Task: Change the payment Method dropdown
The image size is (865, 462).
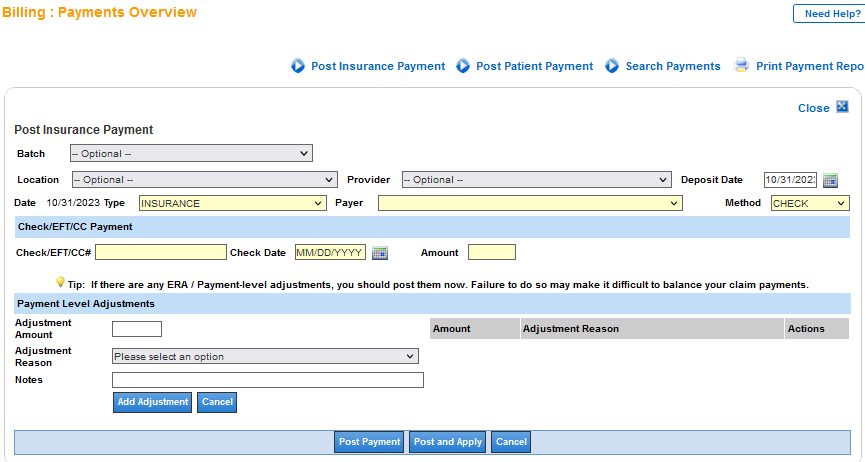Action: click(809, 203)
